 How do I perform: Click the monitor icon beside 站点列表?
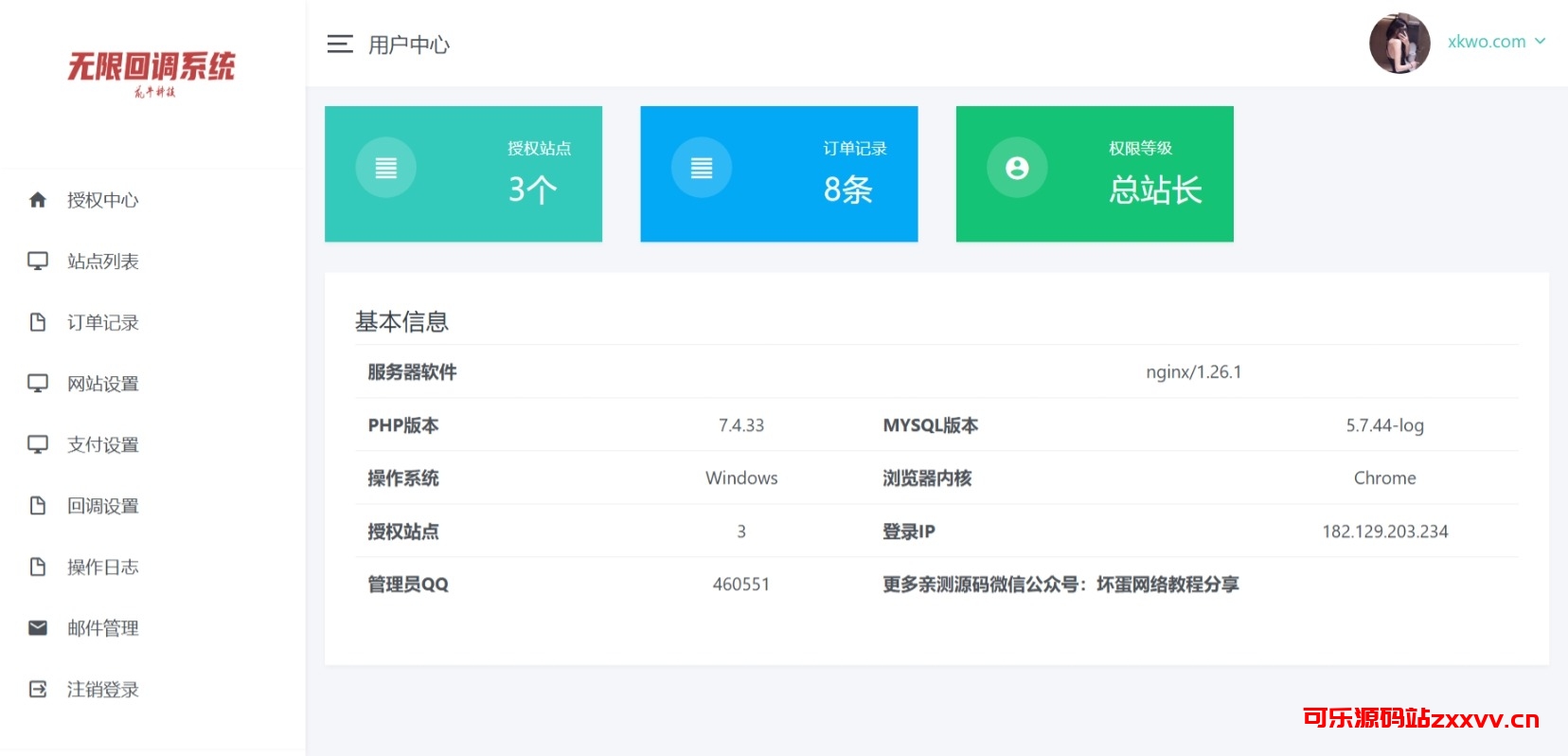pos(38,261)
